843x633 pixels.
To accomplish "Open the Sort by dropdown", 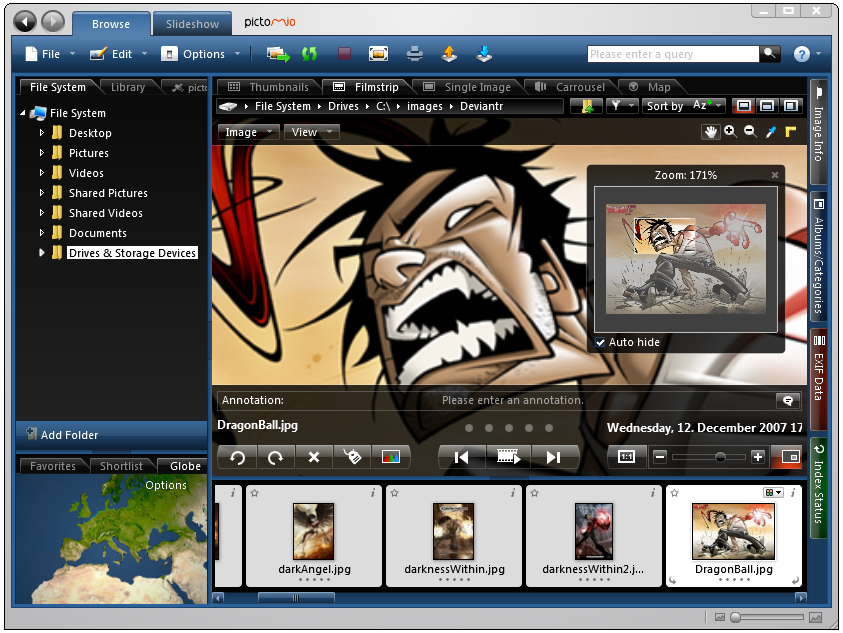I will tap(684, 106).
